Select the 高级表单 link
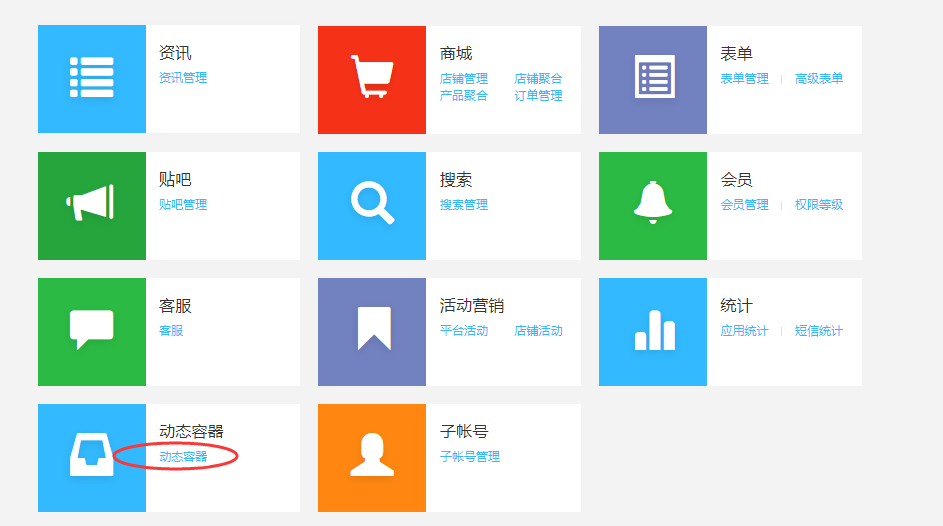The height and width of the screenshot is (526, 943). pos(819,78)
